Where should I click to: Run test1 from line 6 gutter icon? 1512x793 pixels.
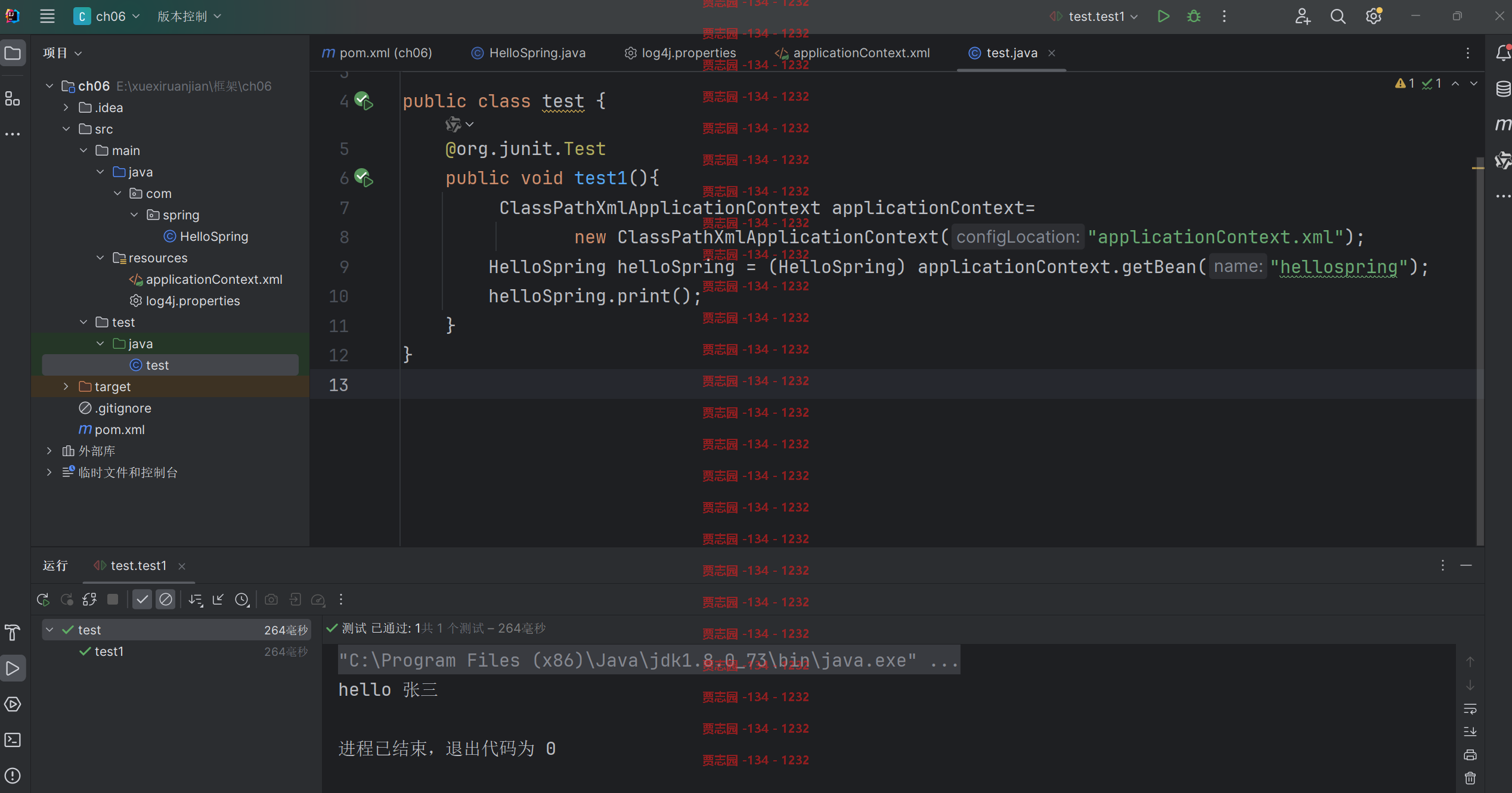click(x=363, y=177)
